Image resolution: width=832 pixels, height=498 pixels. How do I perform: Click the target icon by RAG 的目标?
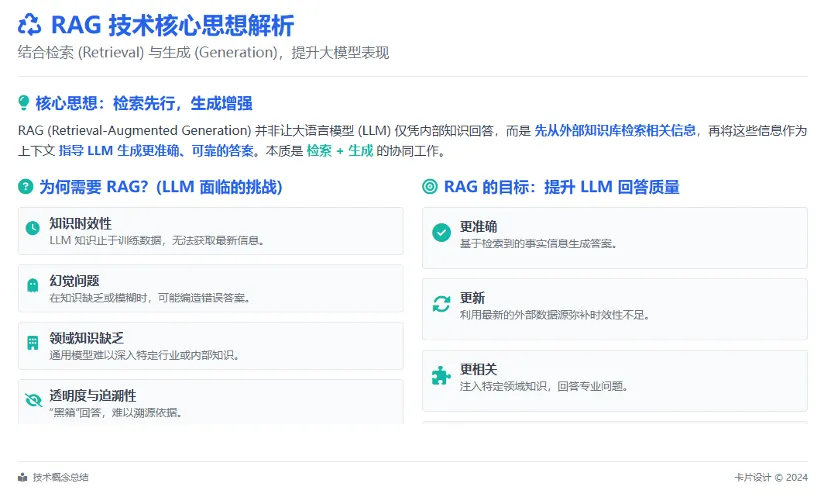click(x=430, y=186)
